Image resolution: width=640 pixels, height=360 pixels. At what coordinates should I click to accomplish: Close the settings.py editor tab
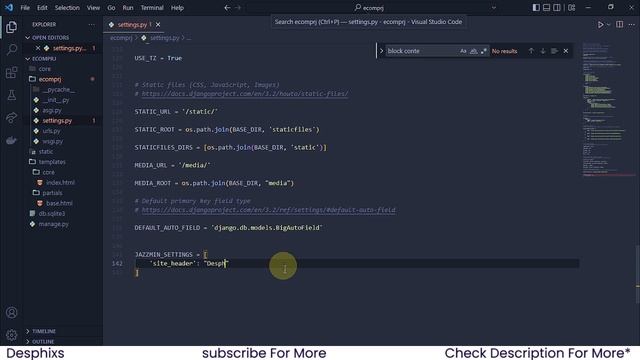(158, 24)
